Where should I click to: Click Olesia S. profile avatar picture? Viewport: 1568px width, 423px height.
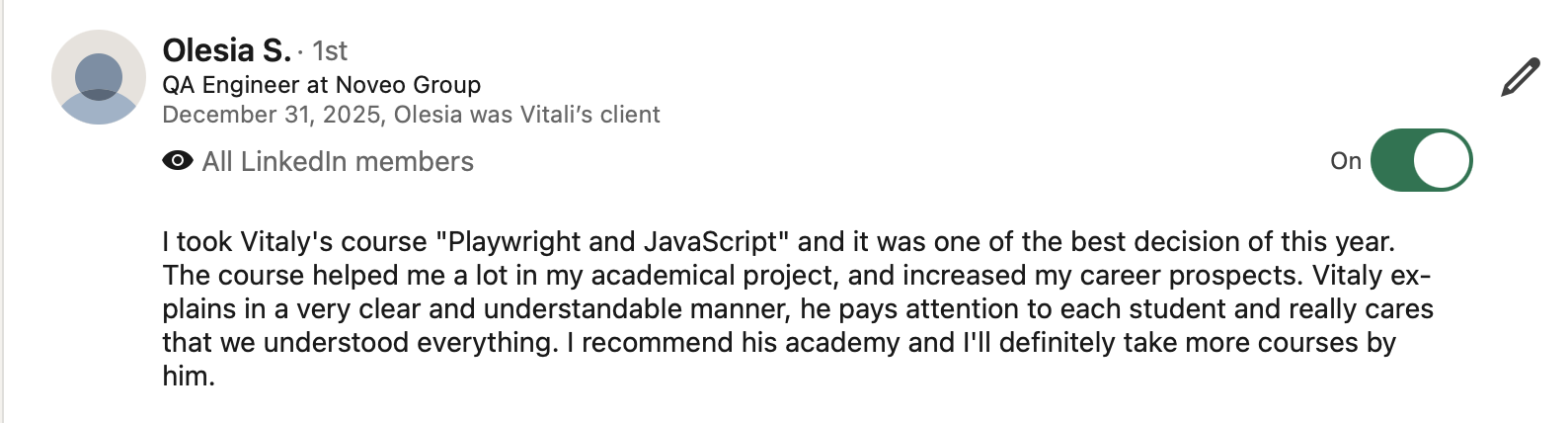(x=99, y=77)
